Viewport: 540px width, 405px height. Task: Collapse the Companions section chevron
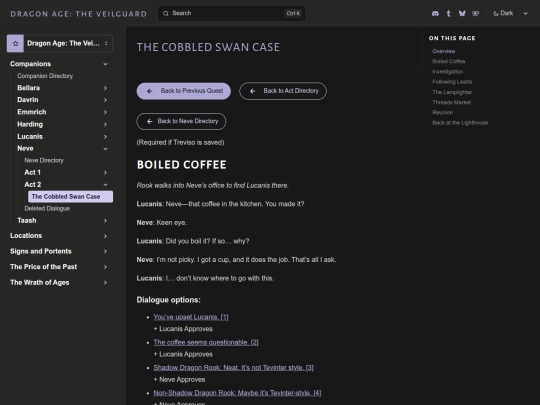point(105,64)
